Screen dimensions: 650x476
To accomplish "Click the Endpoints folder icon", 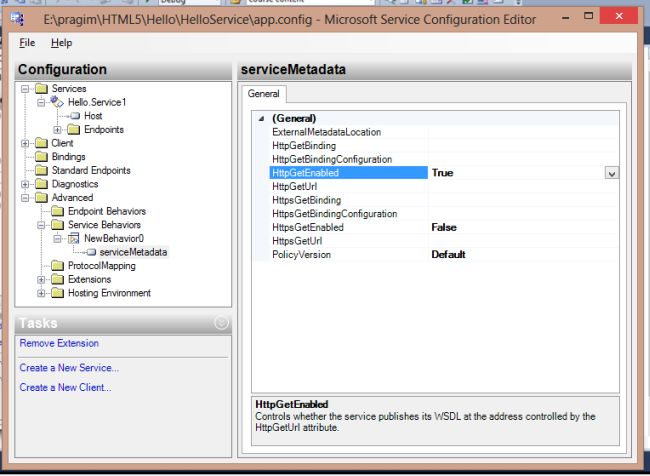I will pyautogui.click(x=73, y=129).
